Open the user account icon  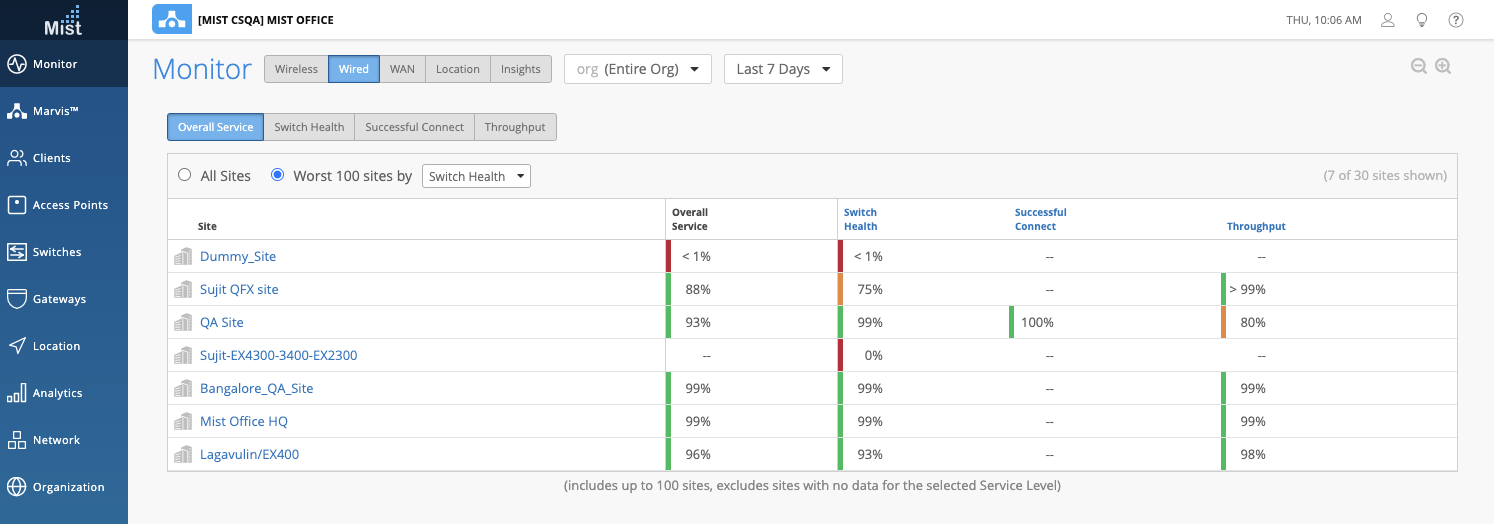pos(1387,20)
